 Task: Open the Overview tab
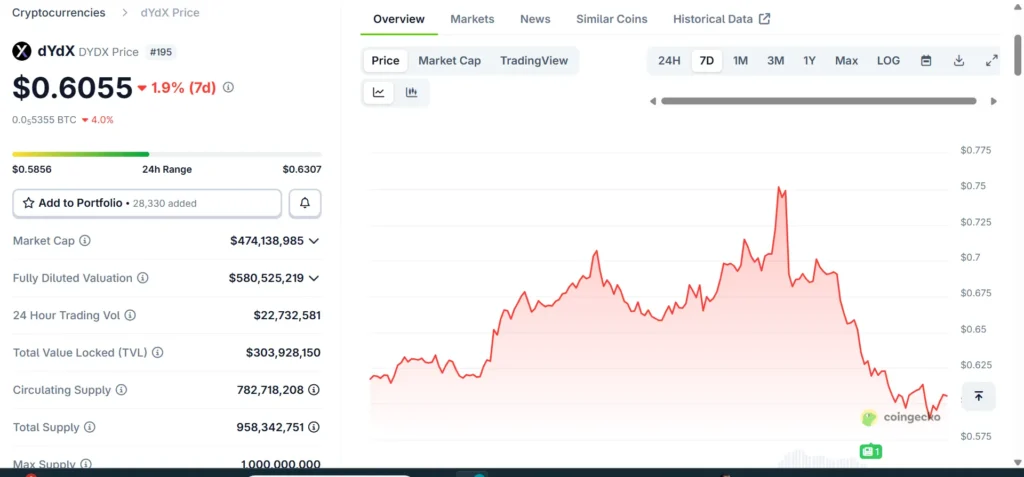pos(399,19)
